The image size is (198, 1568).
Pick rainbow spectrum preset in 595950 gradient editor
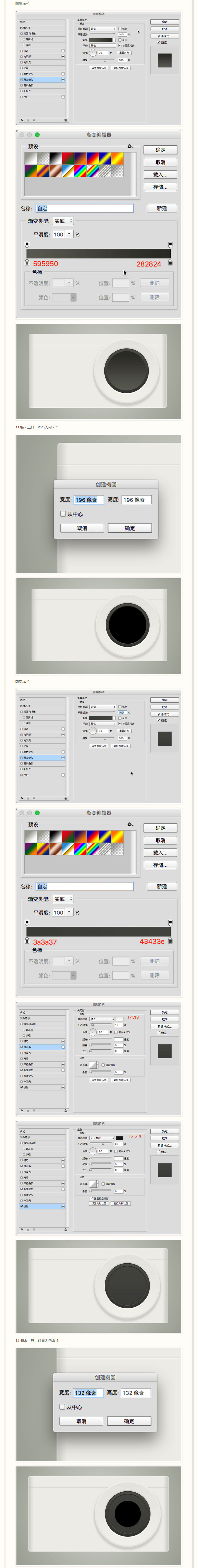coord(80,171)
